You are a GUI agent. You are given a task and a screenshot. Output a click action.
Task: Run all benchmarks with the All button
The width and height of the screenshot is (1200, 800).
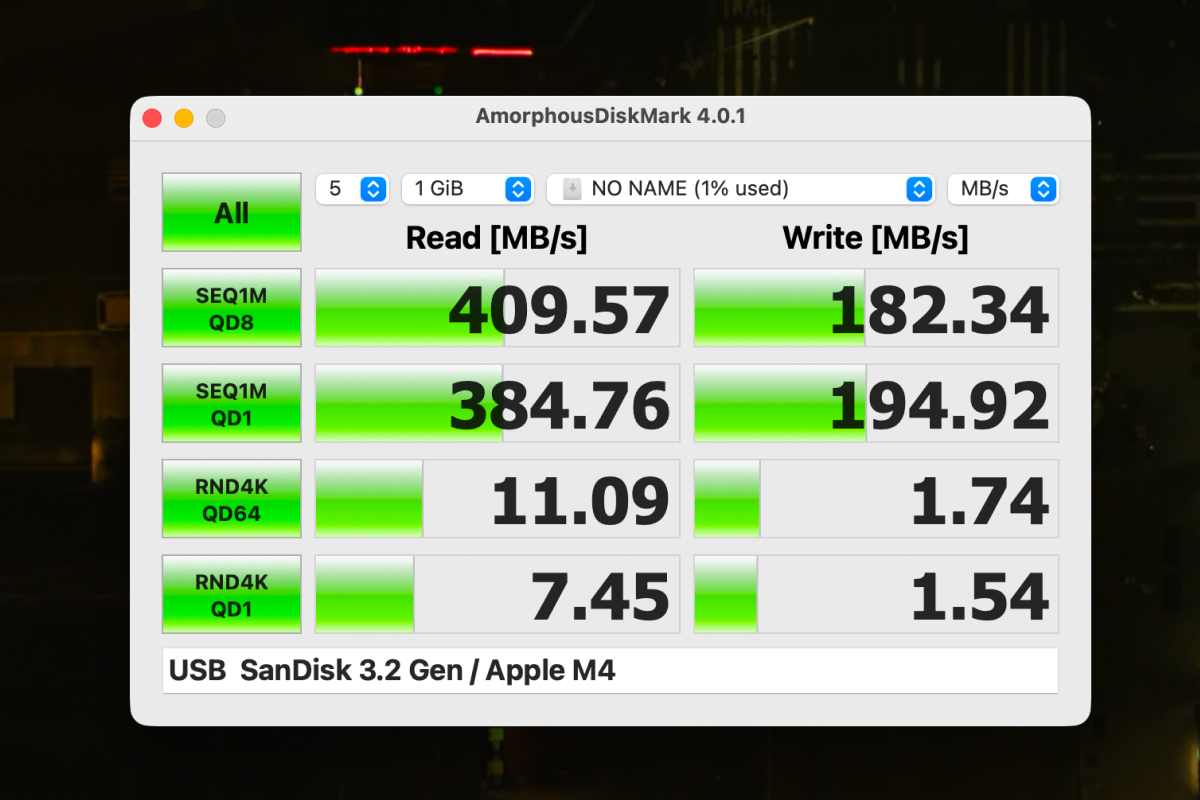pyautogui.click(x=231, y=212)
